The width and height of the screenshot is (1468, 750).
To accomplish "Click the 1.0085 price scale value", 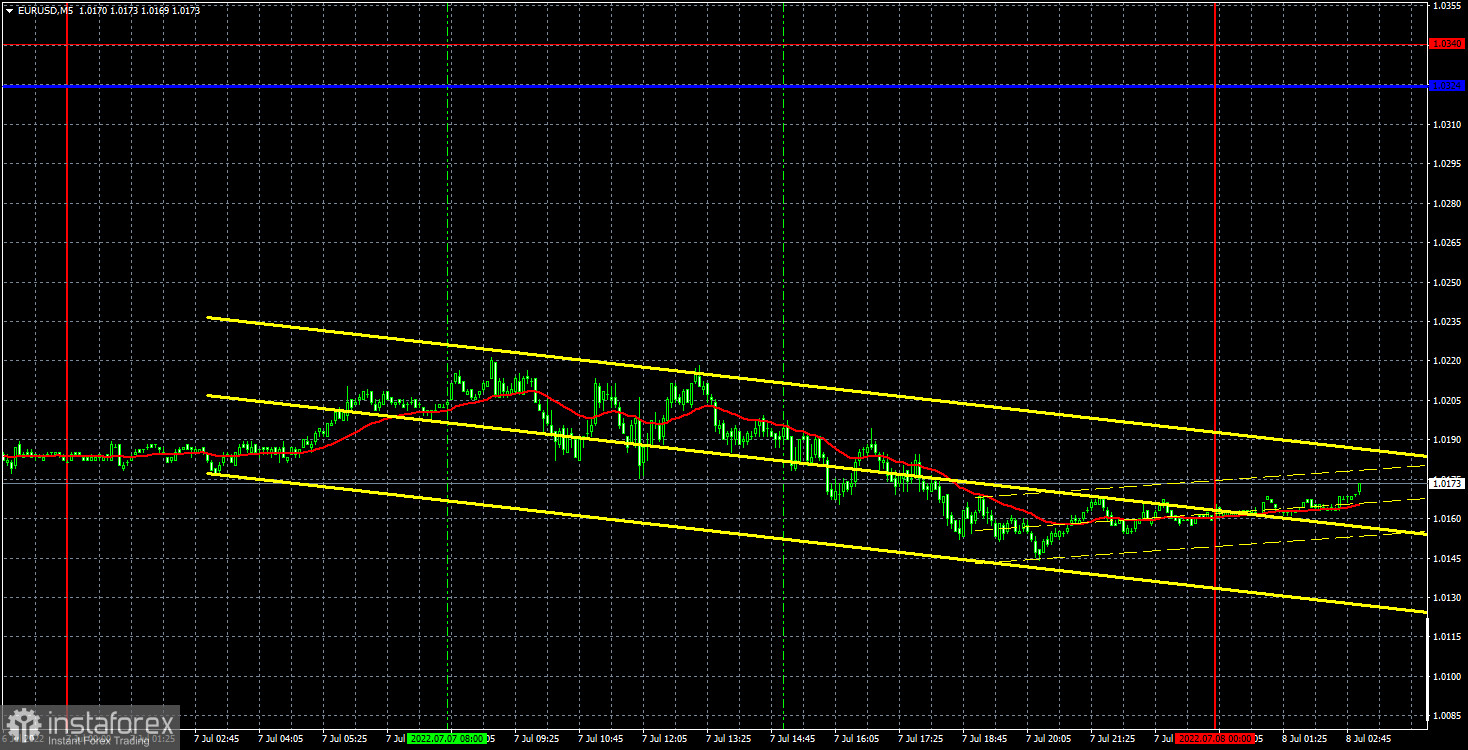I will (1447, 715).
